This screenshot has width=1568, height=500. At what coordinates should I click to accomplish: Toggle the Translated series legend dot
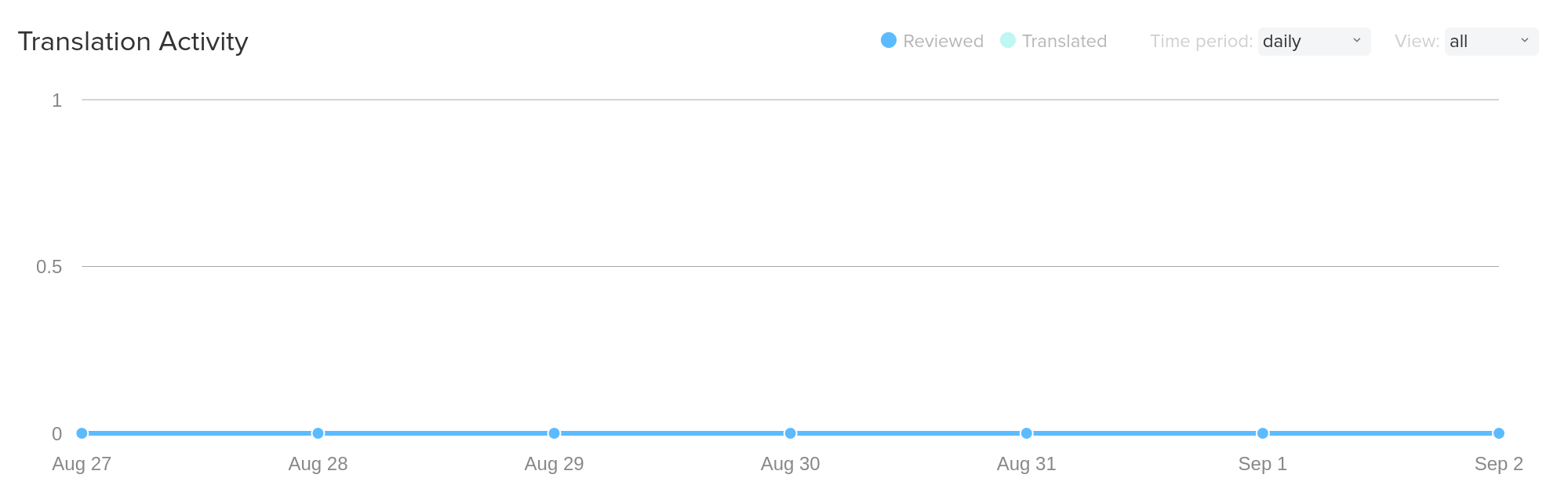pyautogui.click(x=1007, y=40)
